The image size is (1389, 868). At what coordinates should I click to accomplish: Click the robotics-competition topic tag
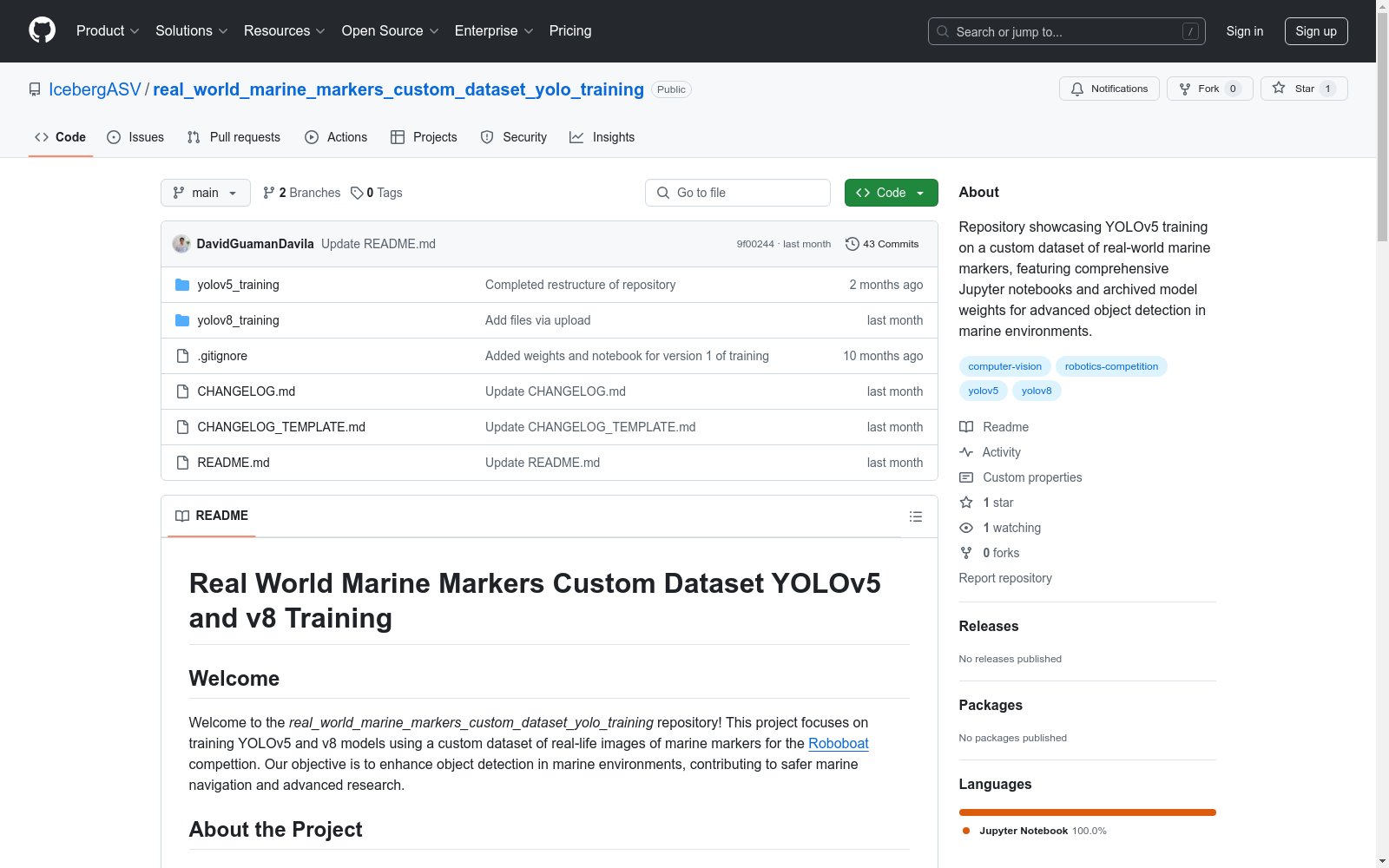click(x=1111, y=366)
